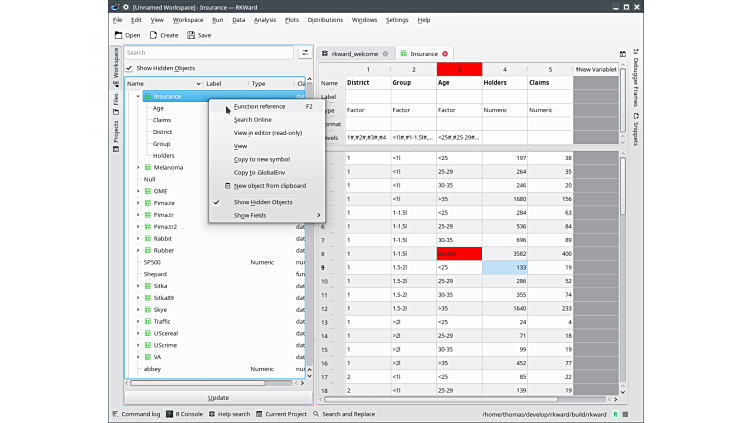This screenshot has width=752, height=423.
Task: Collapse the Insurance tree node
Action: [138, 96]
